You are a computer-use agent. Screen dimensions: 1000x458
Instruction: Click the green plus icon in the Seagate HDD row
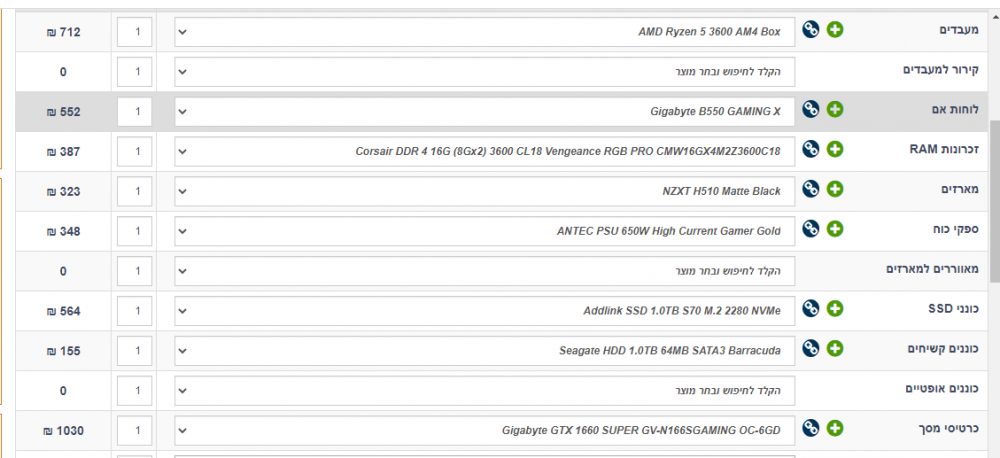coord(835,348)
